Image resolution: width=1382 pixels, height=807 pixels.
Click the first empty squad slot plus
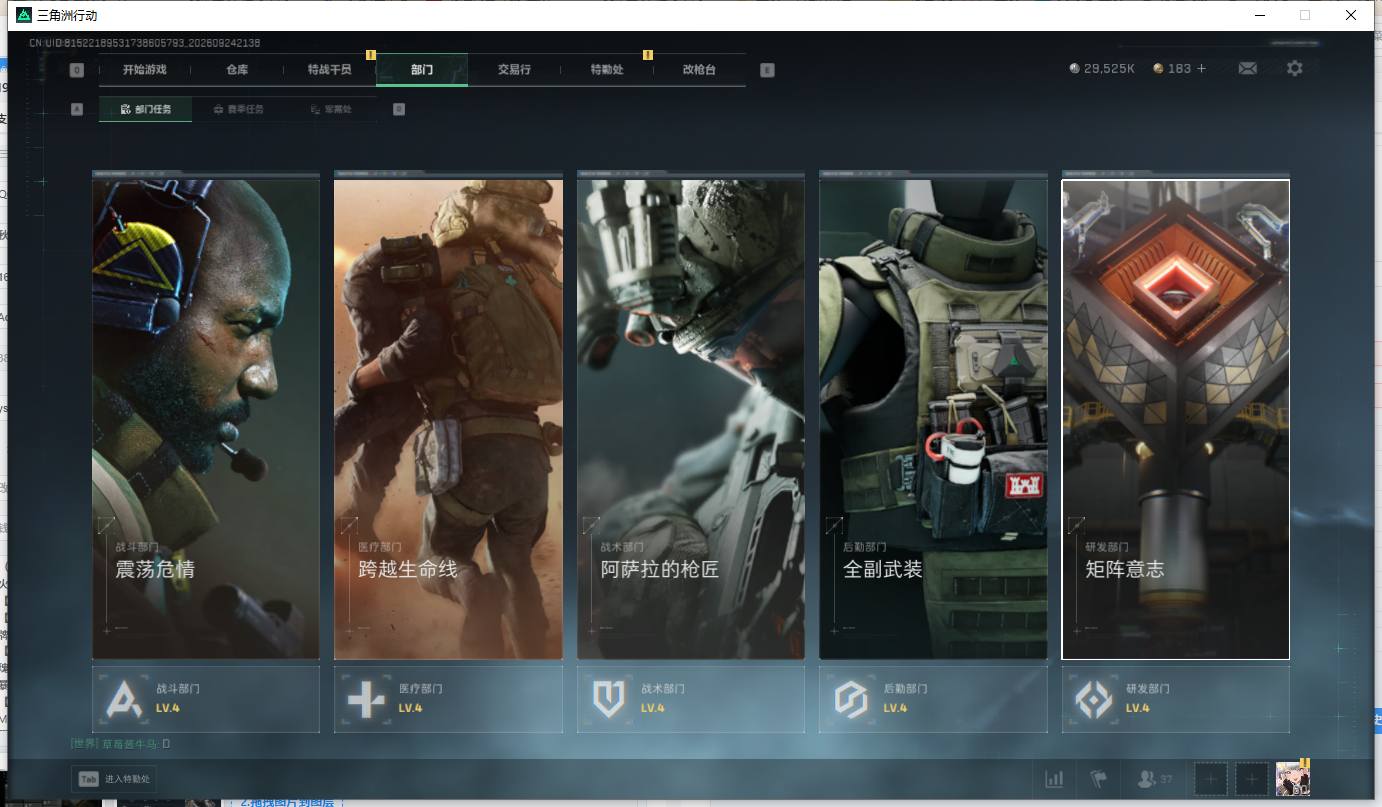[1211, 779]
